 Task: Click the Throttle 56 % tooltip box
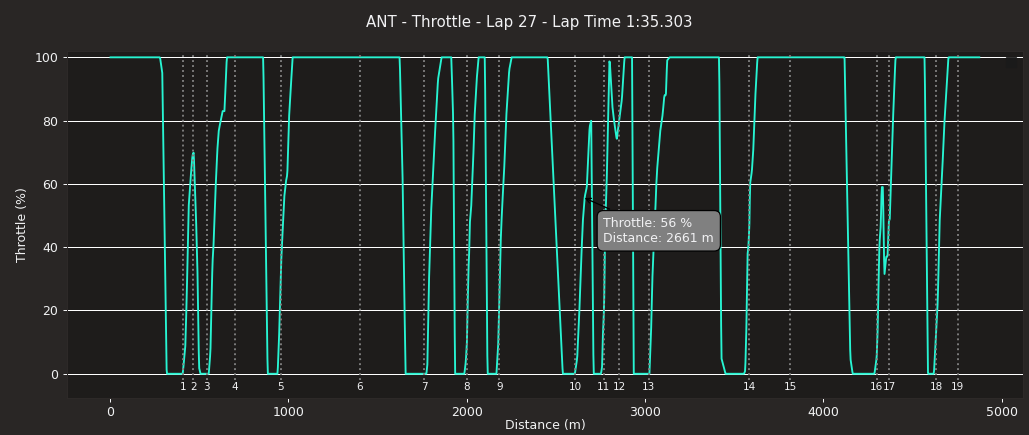(658, 231)
